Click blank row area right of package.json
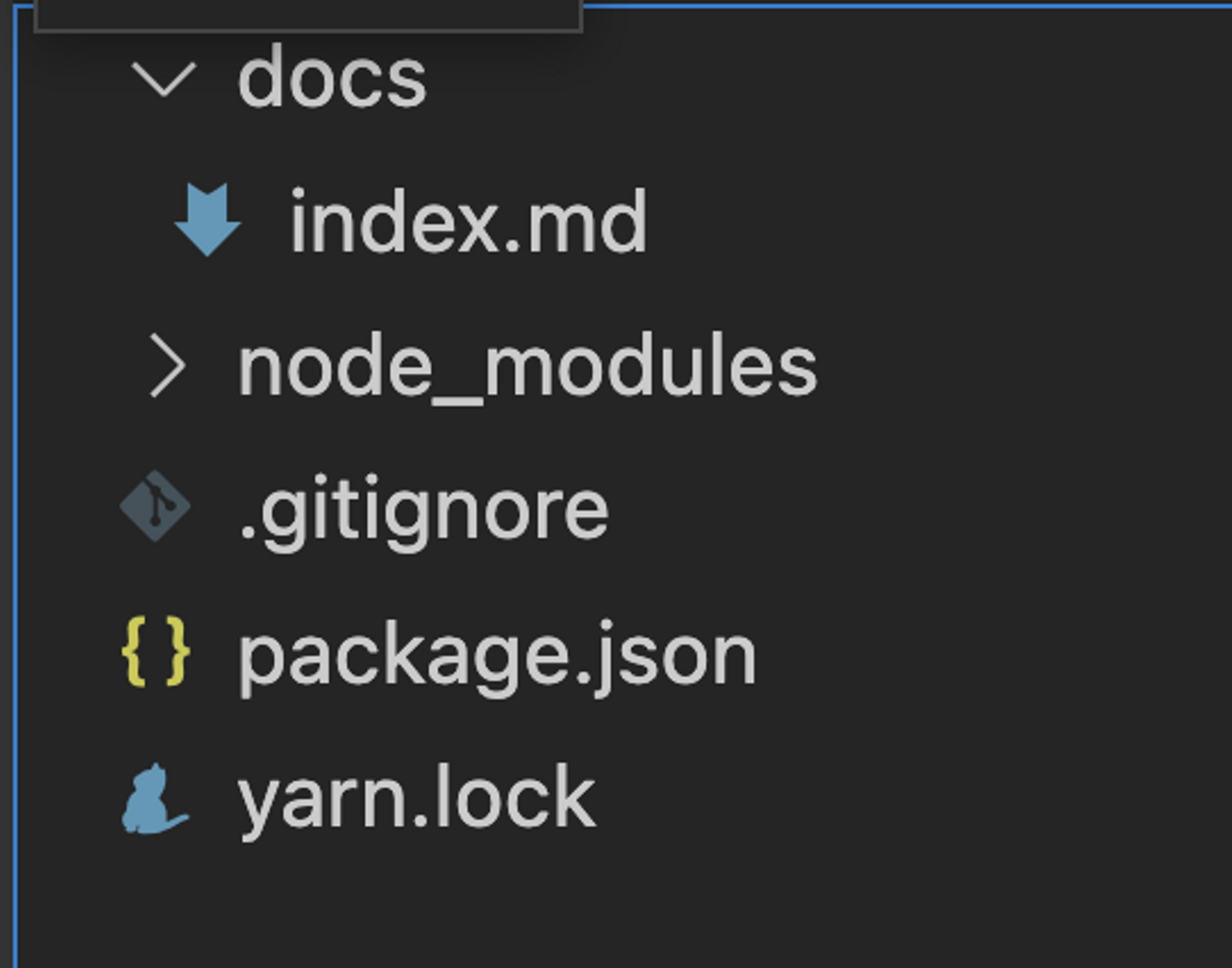Image resolution: width=1232 pixels, height=968 pixels. 992,655
